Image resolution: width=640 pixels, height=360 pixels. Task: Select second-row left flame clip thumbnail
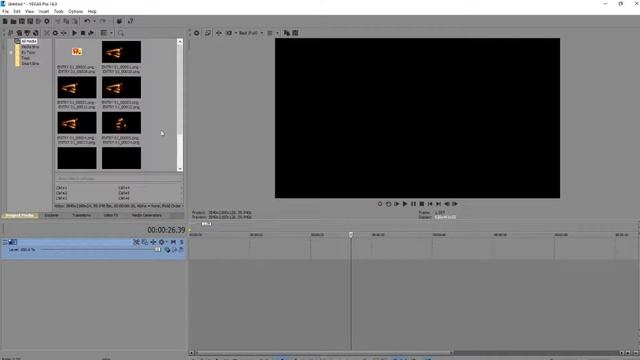[77, 87]
